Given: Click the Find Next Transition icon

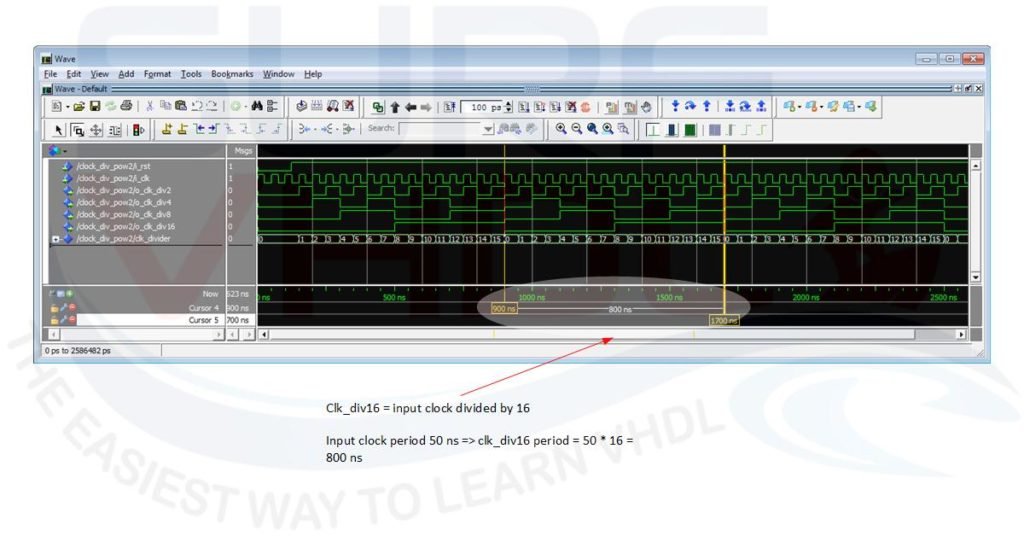Looking at the screenshot, I should 214,129.
